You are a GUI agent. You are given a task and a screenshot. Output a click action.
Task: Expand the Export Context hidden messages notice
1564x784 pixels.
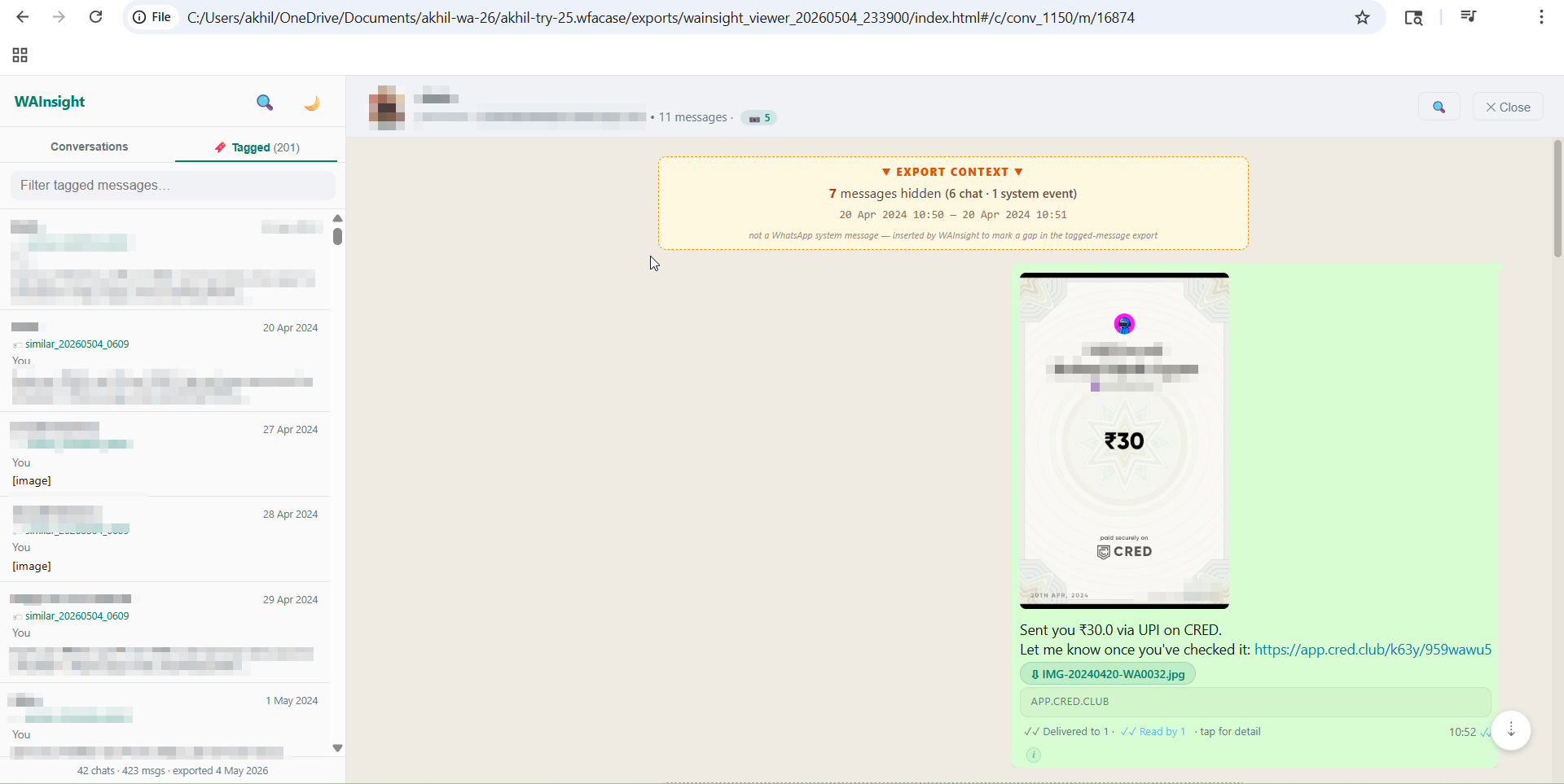[953, 203]
